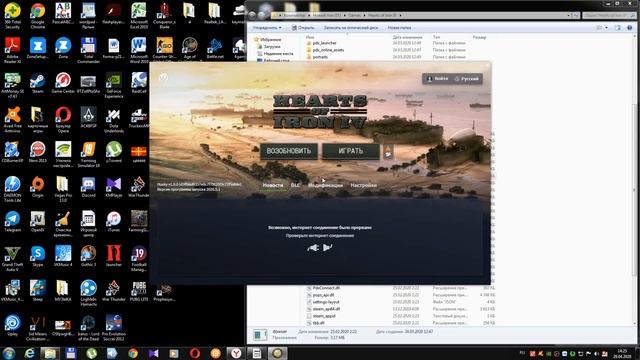The height and width of the screenshot is (360, 640).
Task: Select the portraits folder row
Action: point(400,57)
